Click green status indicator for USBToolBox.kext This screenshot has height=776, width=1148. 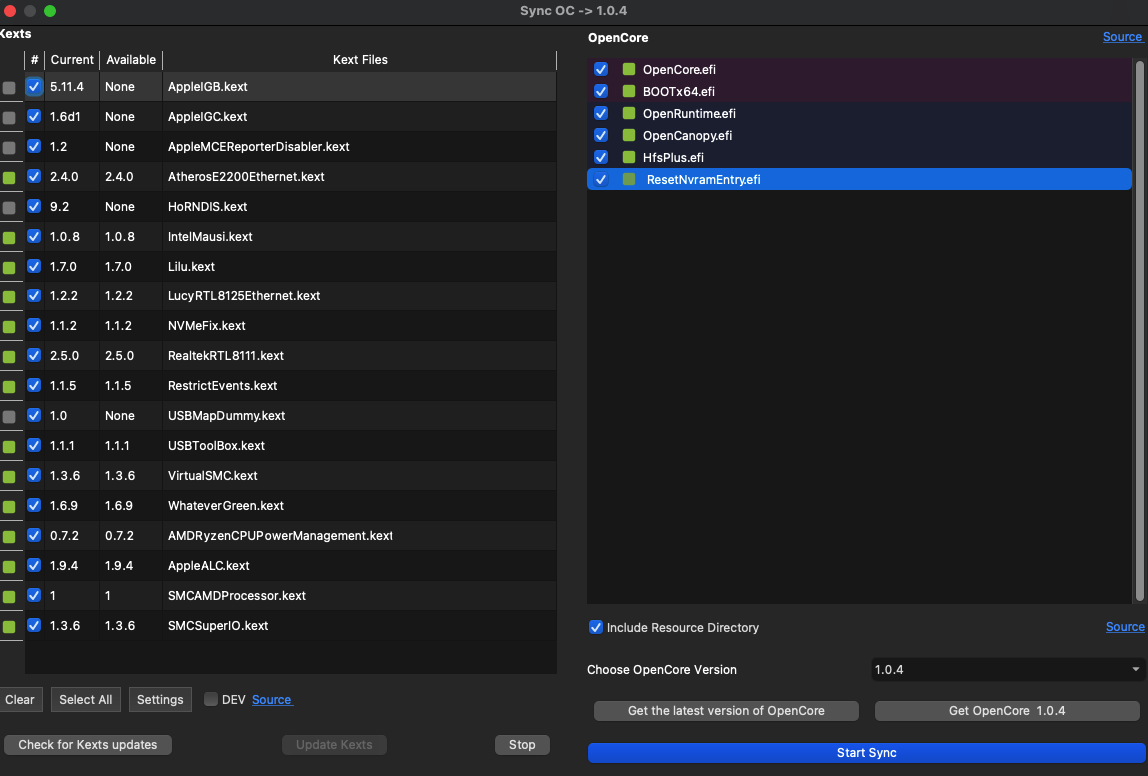point(9,447)
